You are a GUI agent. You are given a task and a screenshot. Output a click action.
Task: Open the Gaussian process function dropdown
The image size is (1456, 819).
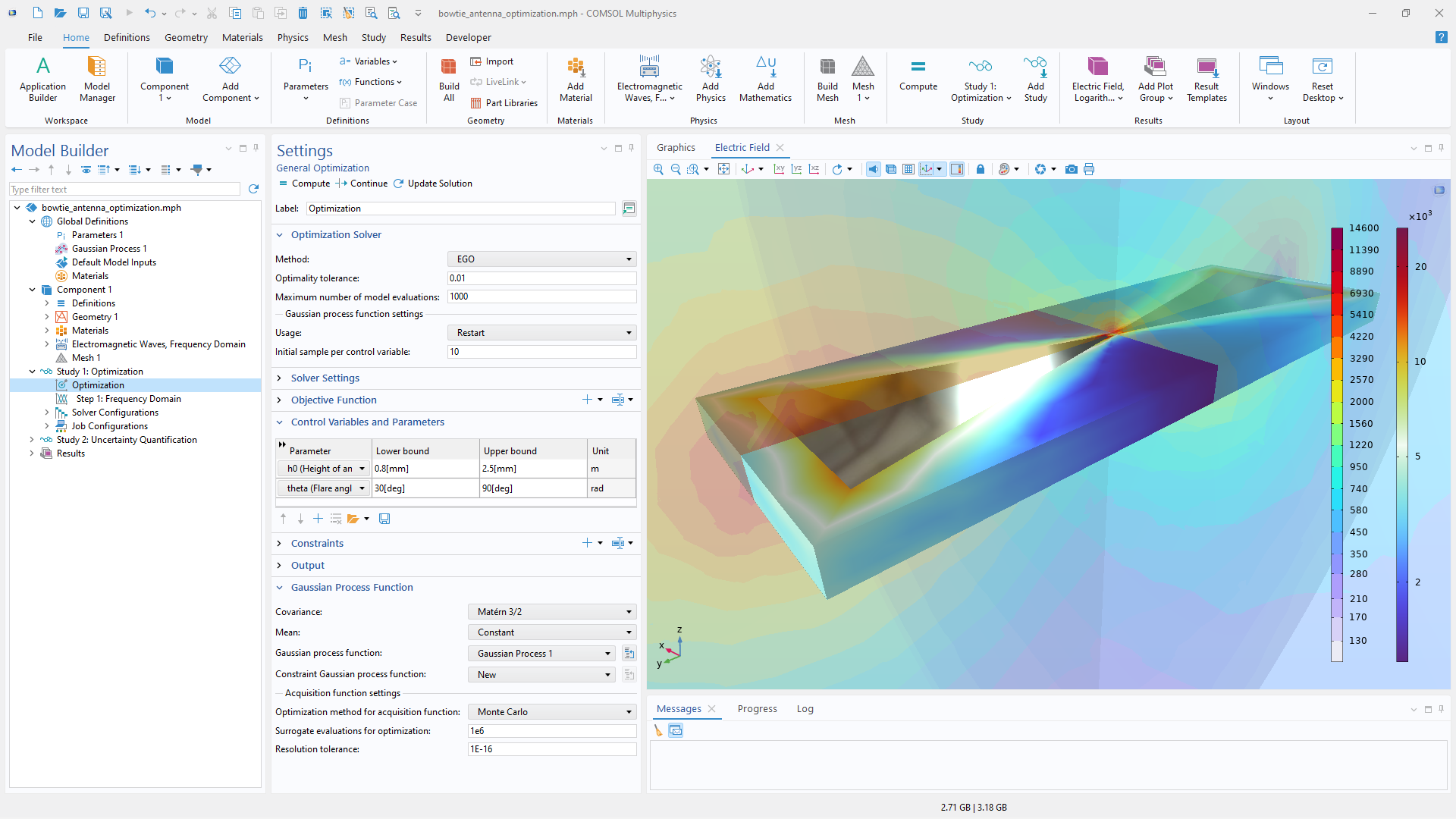click(x=541, y=654)
